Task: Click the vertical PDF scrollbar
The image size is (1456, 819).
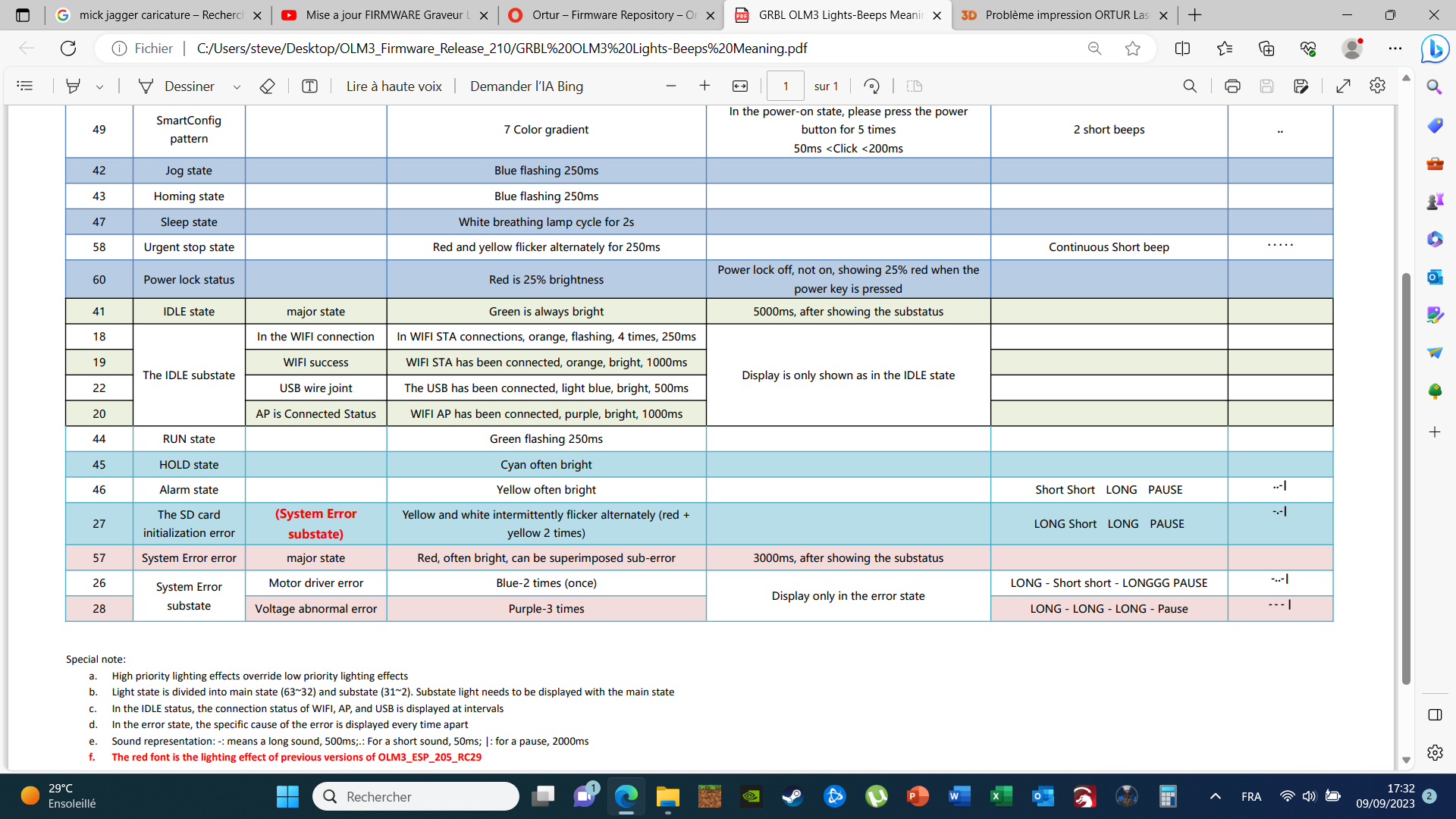Action: [1406, 478]
